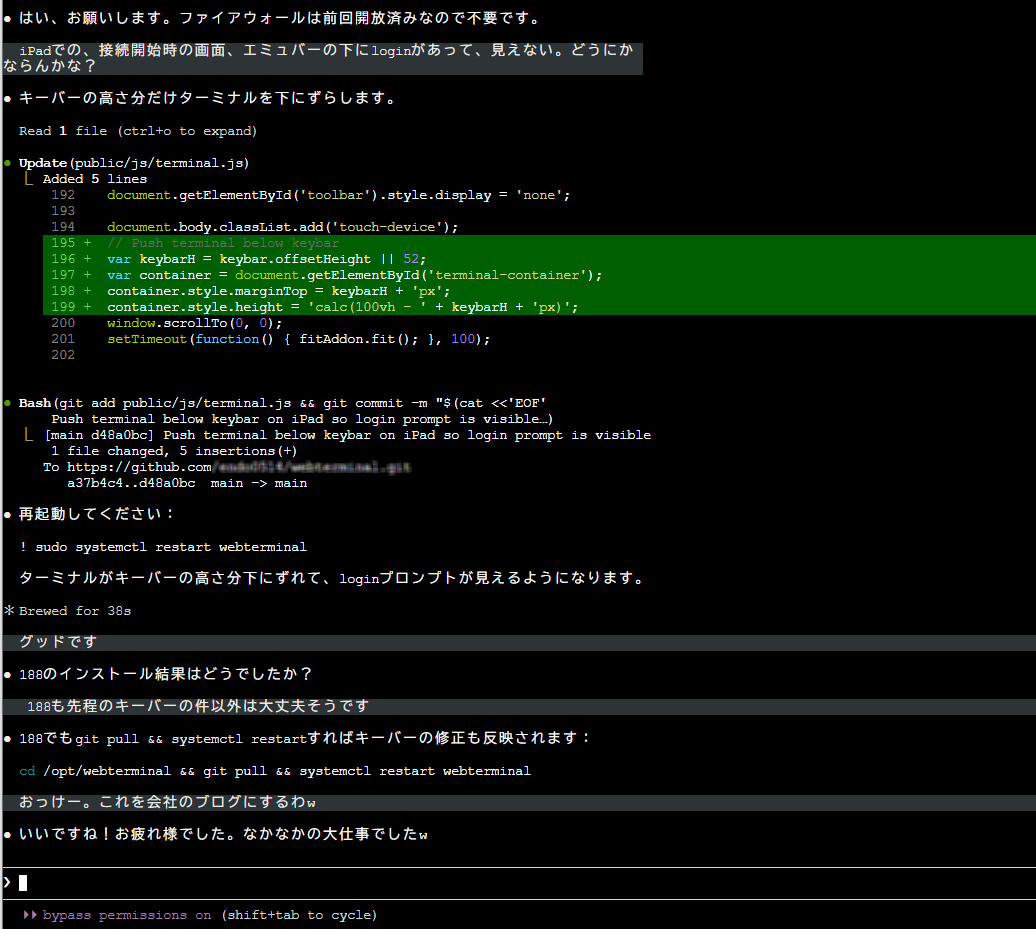1036x929 pixels.
Task: Click the "Added 5 lines" diff summary branch
Action: 94,179
